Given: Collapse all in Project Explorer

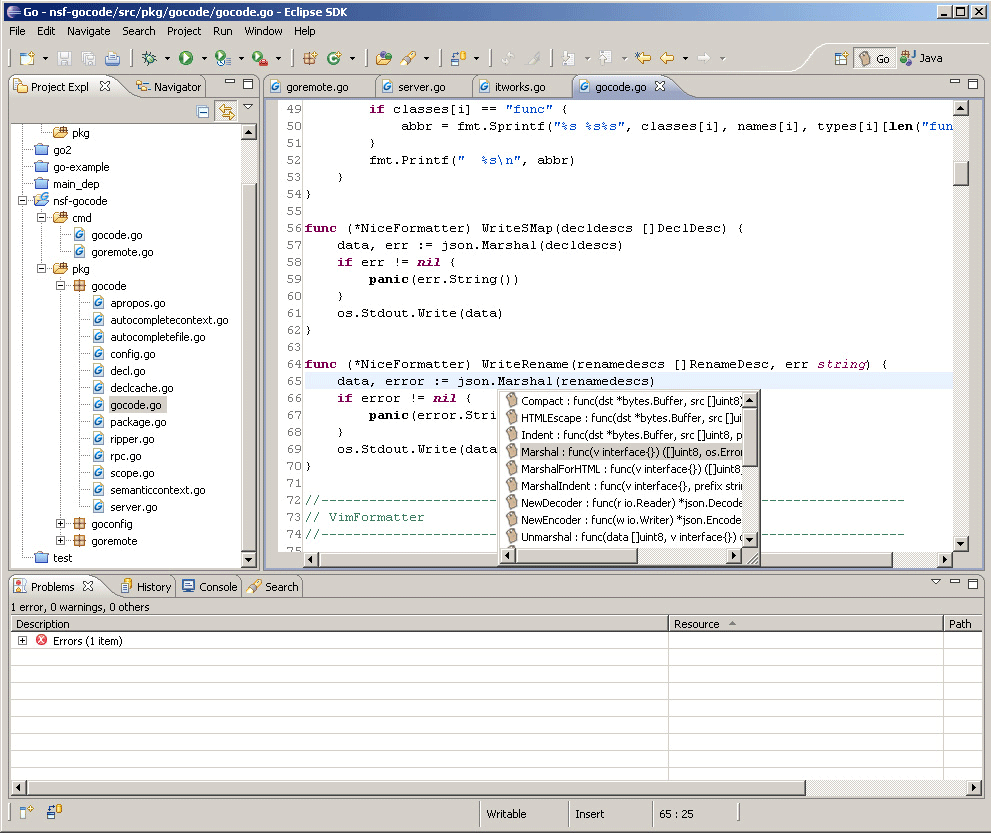Looking at the screenshot, I should pos(203,112).
